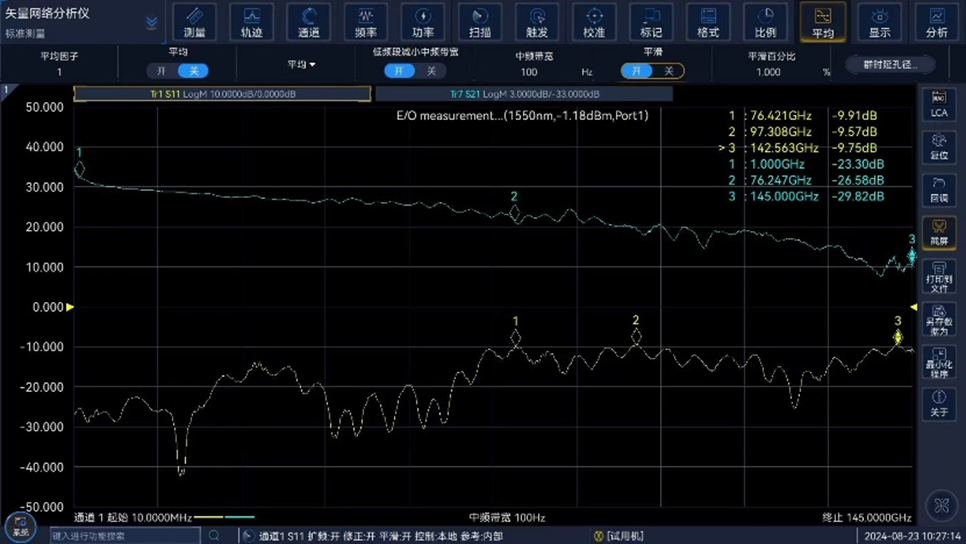Click the 关于 (About) info icon
This screenshot has width=966, height=544.
(939, 404)
